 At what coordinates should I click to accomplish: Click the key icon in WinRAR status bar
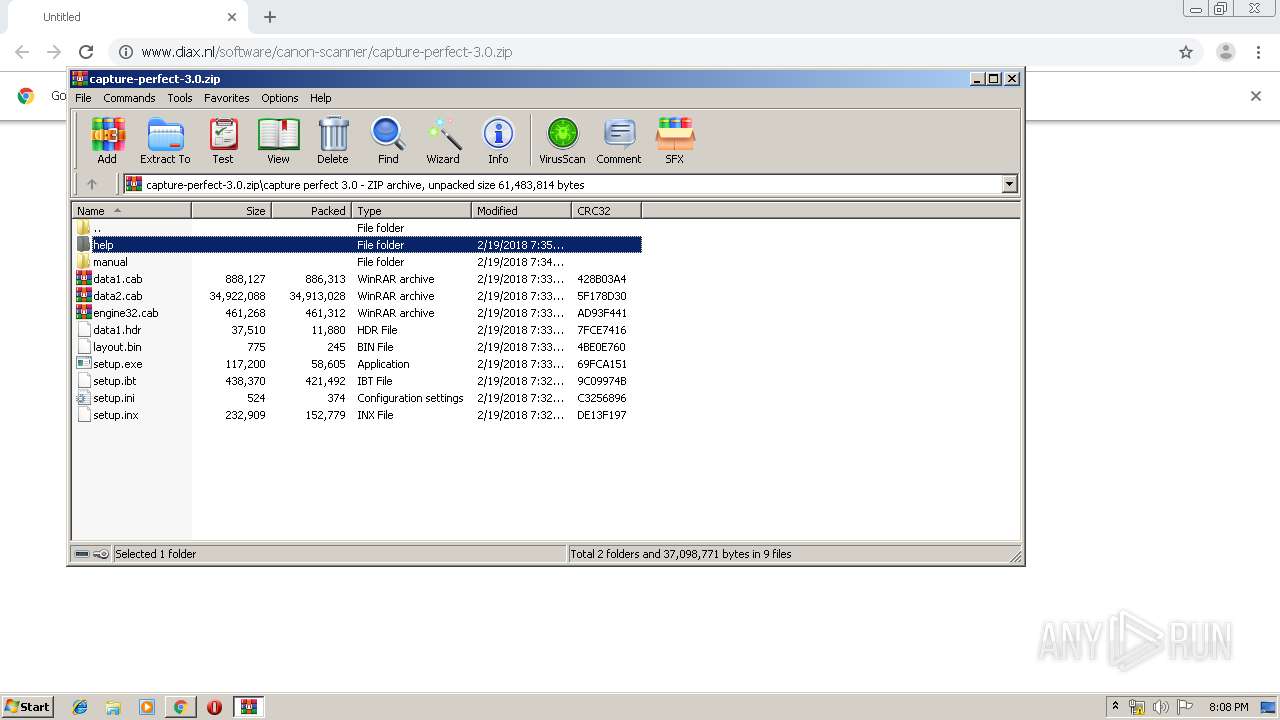pyautogui.click(x=101, y=554)
